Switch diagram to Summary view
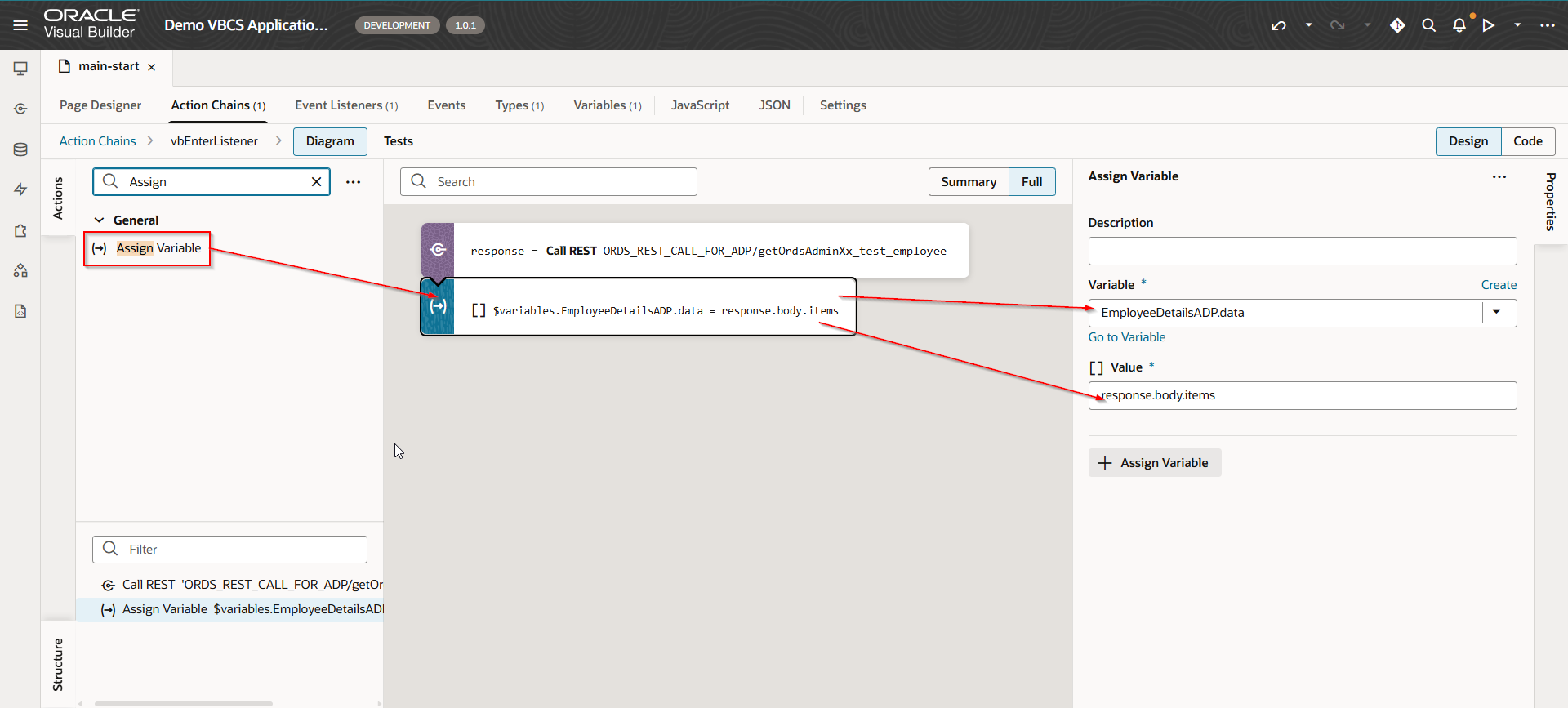The width and height of the screenshot is (1568, 708). pos(968,182)
